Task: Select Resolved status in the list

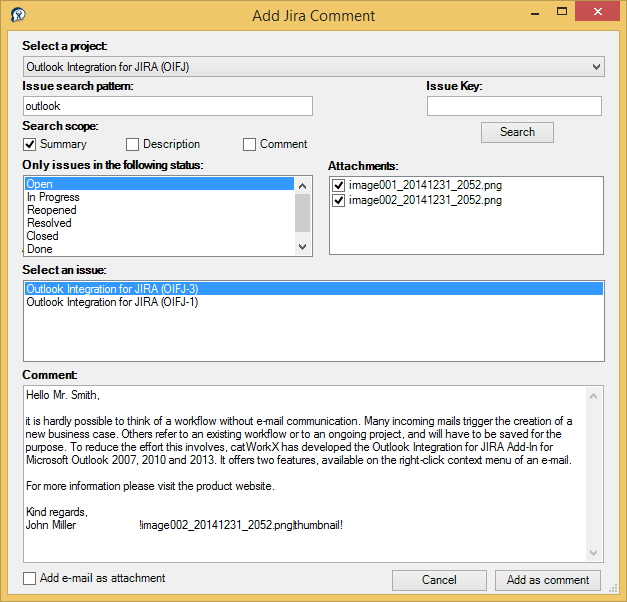Action: [x=49, y=223]
